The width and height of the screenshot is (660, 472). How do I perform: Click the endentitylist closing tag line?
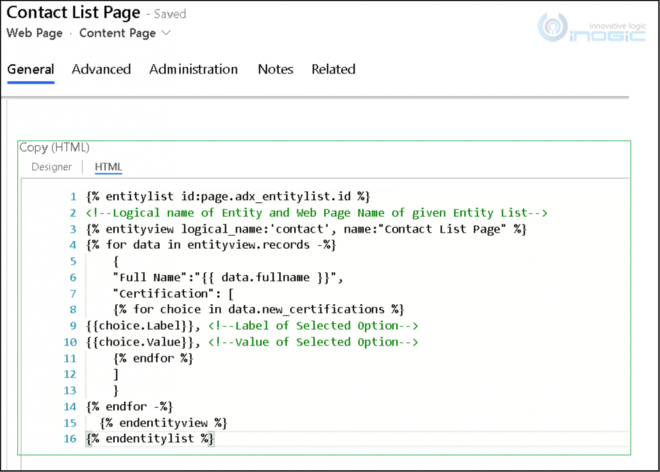pyautogui.click(x=150, y=439)
